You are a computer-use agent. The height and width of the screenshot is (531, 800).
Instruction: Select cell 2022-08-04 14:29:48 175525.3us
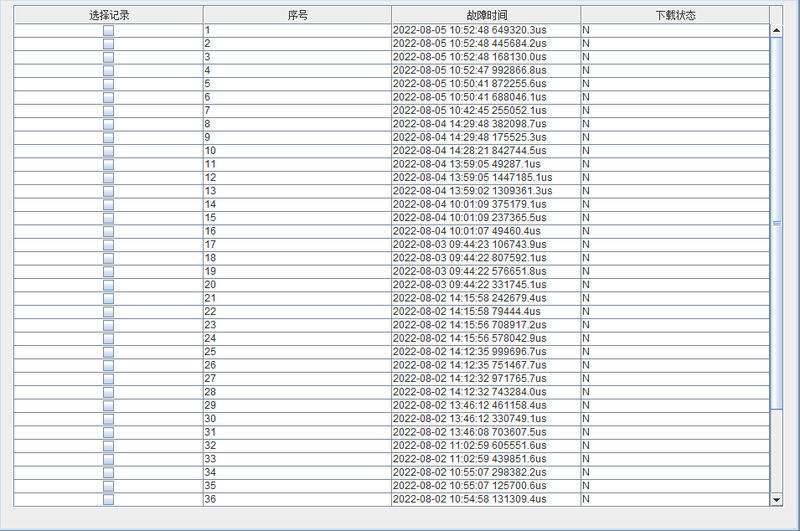coord(486,137)
